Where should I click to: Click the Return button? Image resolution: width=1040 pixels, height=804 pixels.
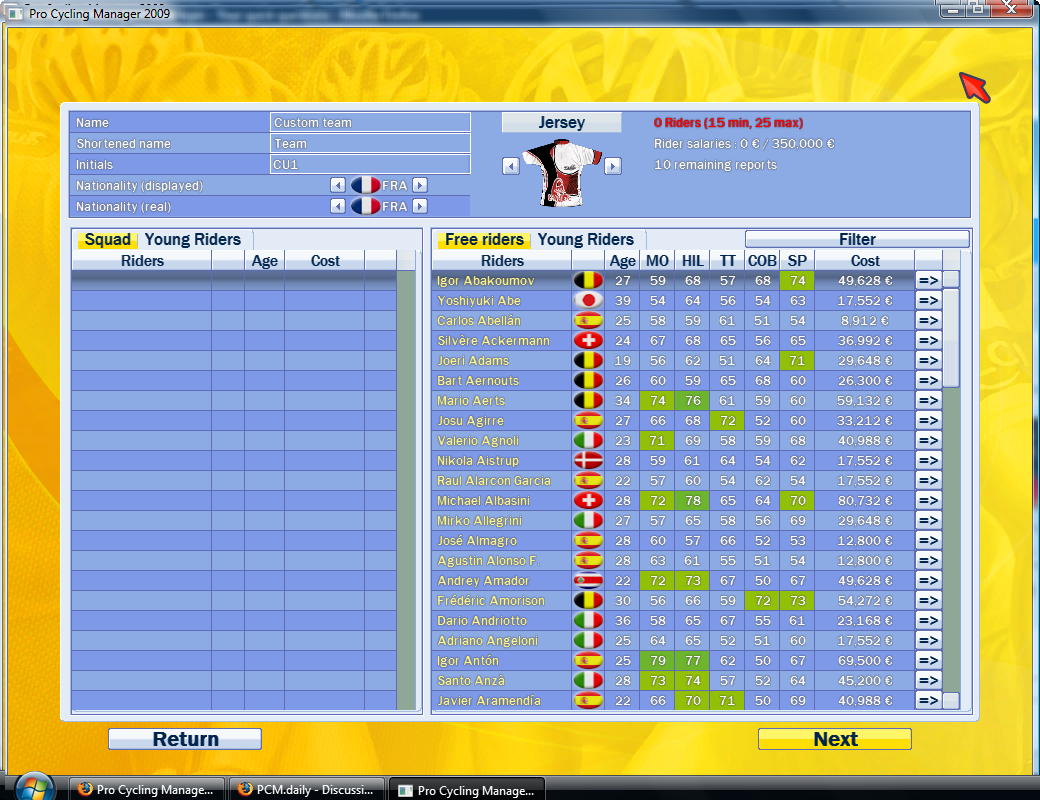pyautogui.click(x=185, y=739)
